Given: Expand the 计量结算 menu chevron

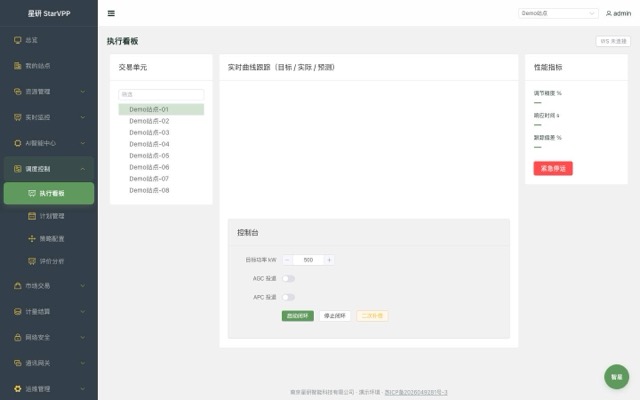Looking at the screenshot, I should pos(83,311).
